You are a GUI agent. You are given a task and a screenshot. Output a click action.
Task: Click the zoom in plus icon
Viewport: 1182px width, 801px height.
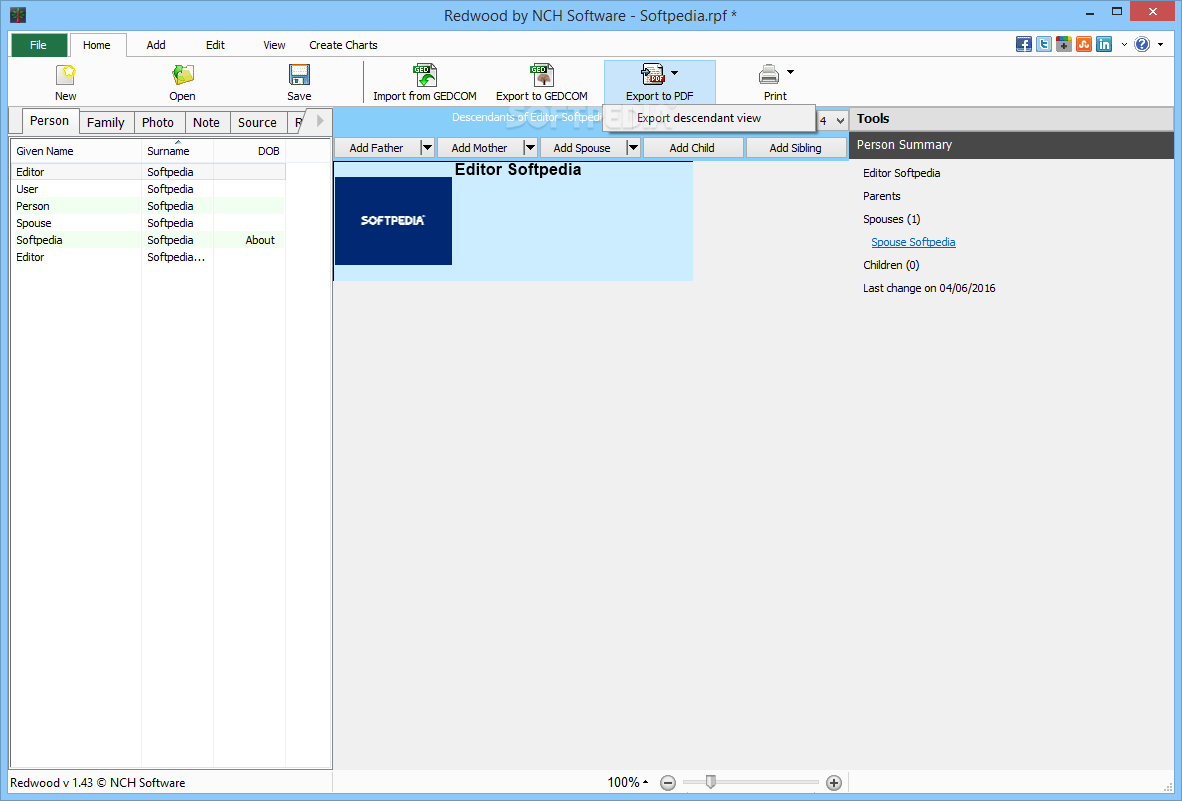tap(834, 783)
